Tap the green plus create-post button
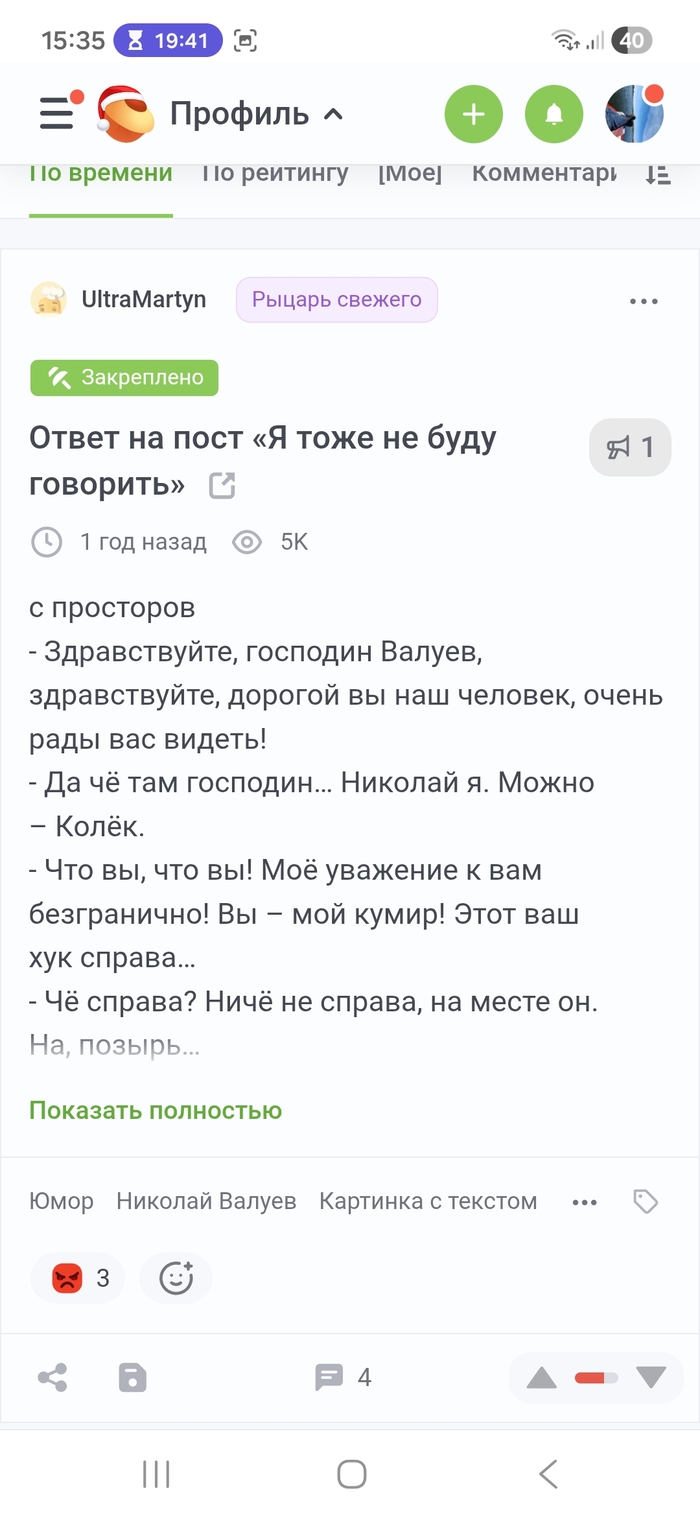The image size is (700, 1517). coord(473,114)
